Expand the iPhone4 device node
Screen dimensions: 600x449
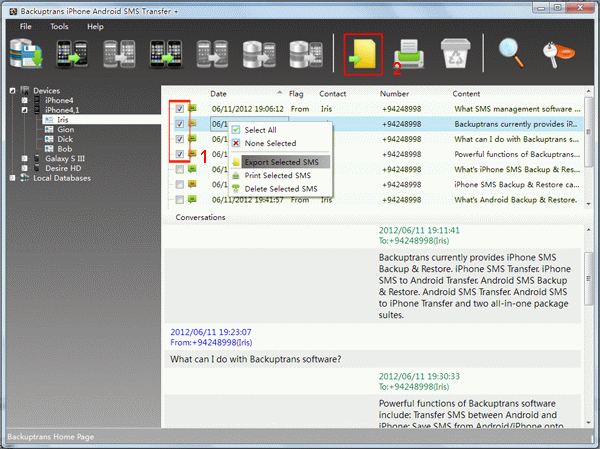tap(24, 100)
